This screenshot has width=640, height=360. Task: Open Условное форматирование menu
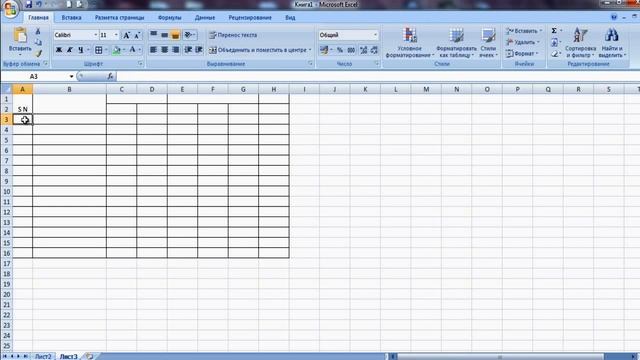click(x=409, y=43)
